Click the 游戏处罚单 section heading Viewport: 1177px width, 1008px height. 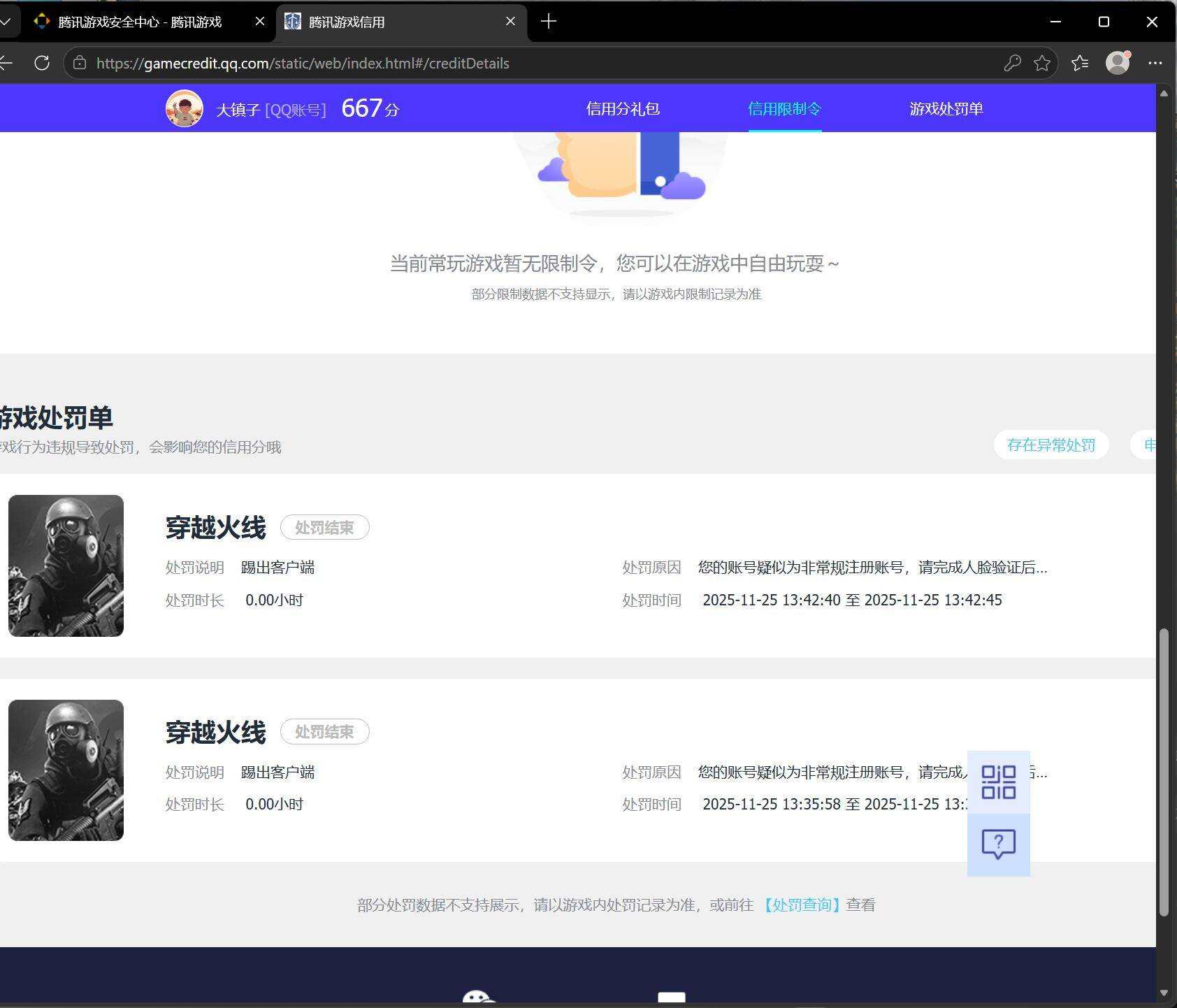[x=56, y=418]
